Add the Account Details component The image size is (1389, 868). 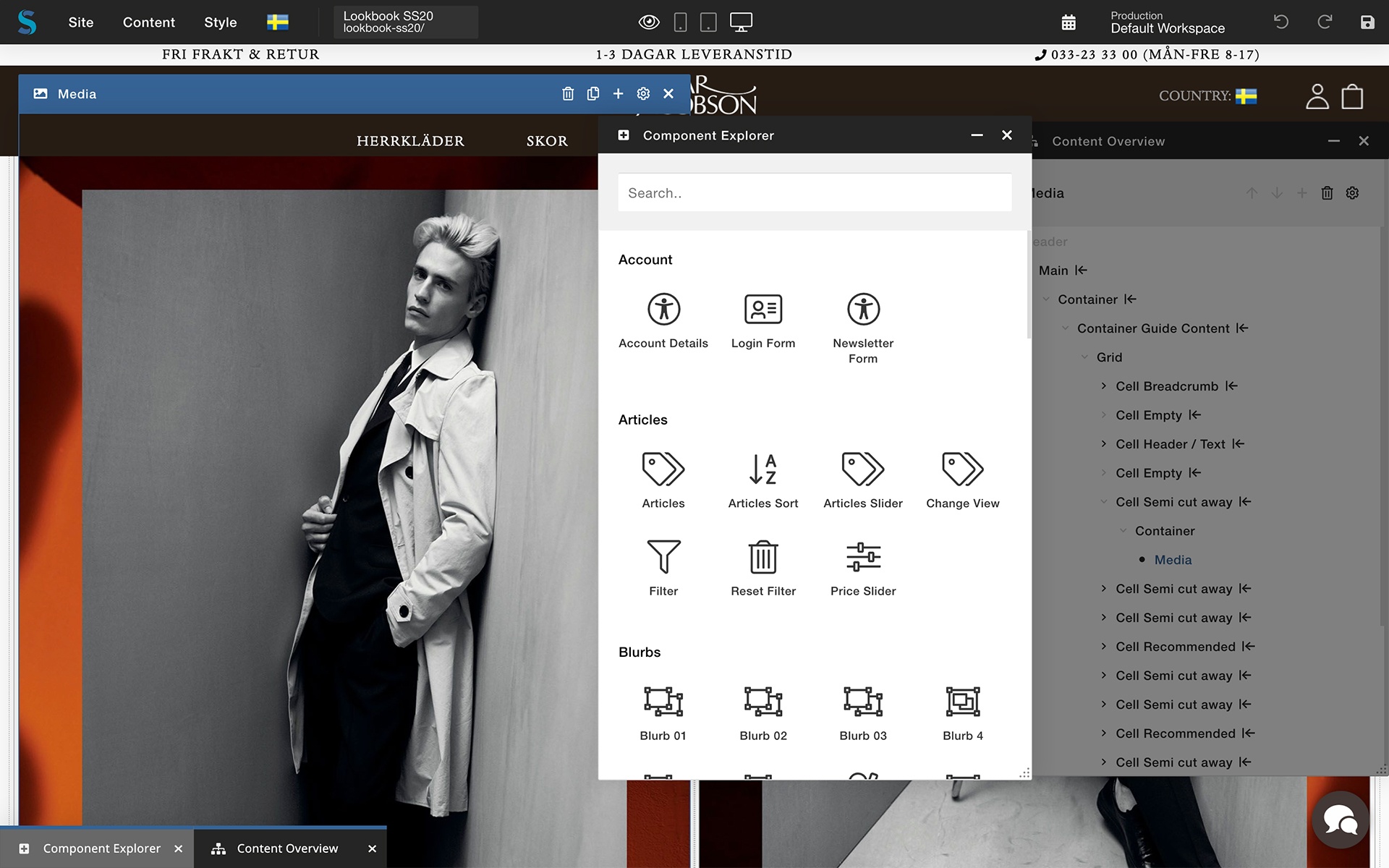(x=663, y=320)
